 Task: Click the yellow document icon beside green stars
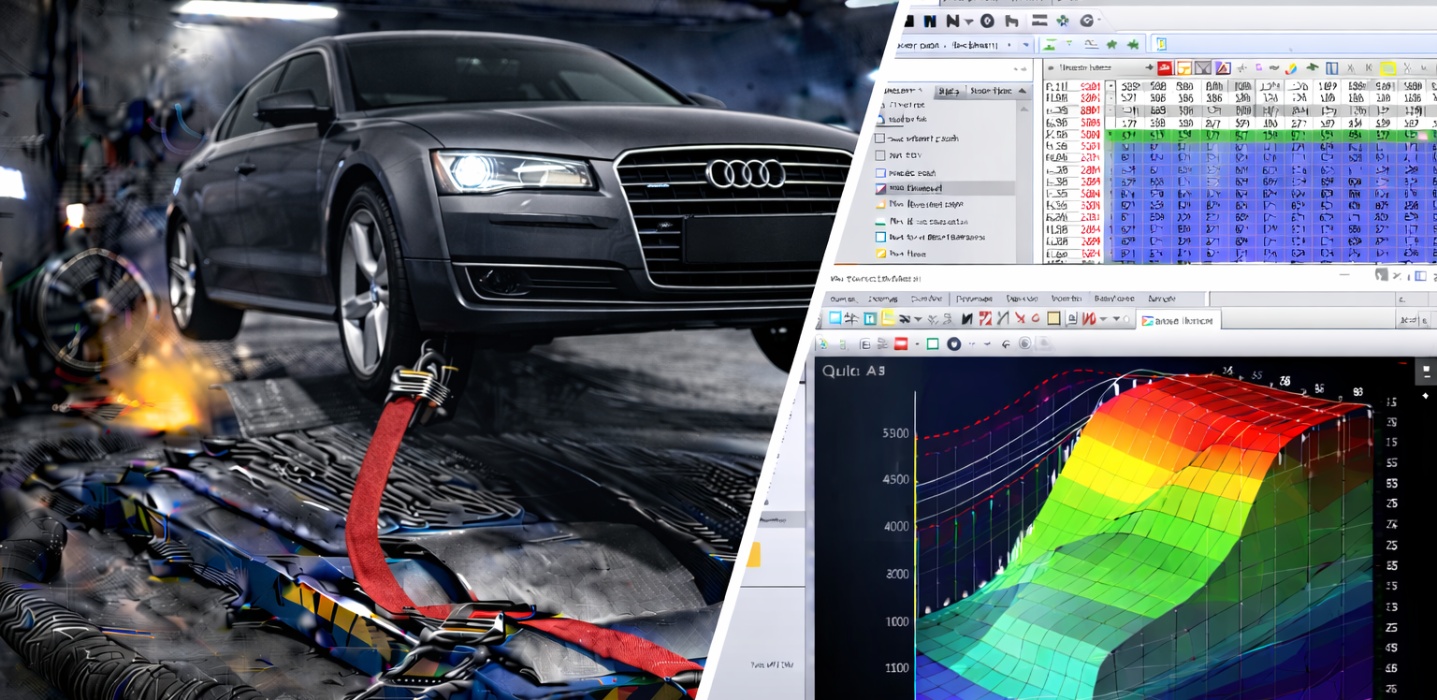(x=1161, y=44)
